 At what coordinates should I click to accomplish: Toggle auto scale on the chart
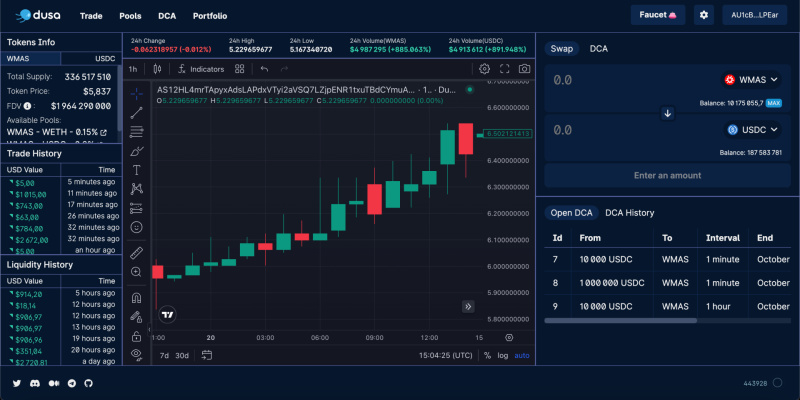(x=522, y=355)
